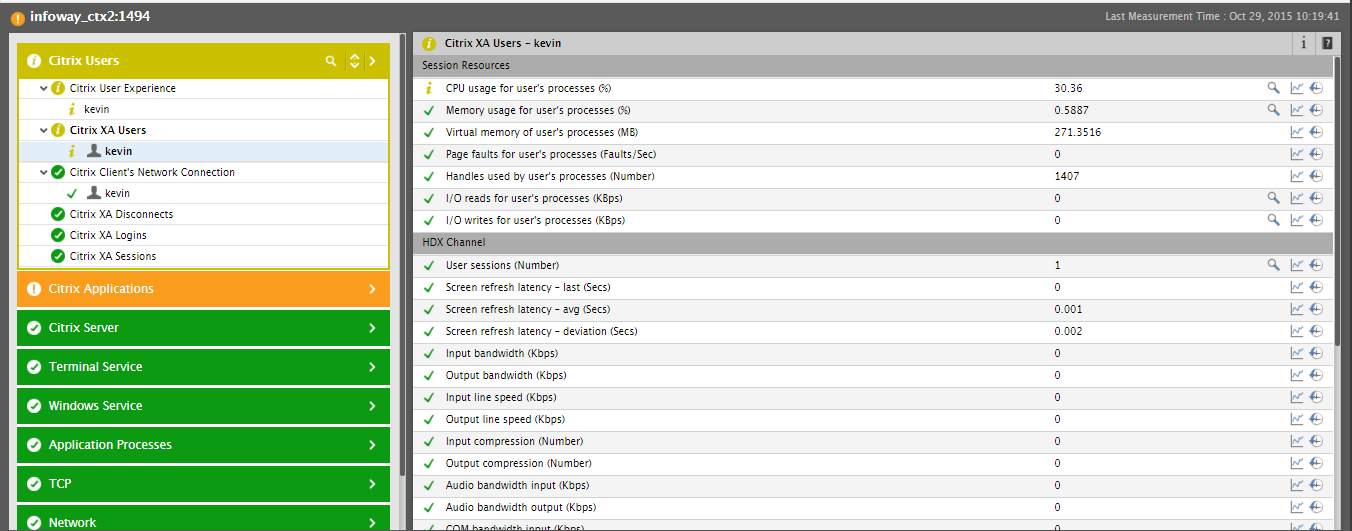Expand the Citrix Applications layer
This screenshot has height=531, width=1352.
[x=203, y=288]
